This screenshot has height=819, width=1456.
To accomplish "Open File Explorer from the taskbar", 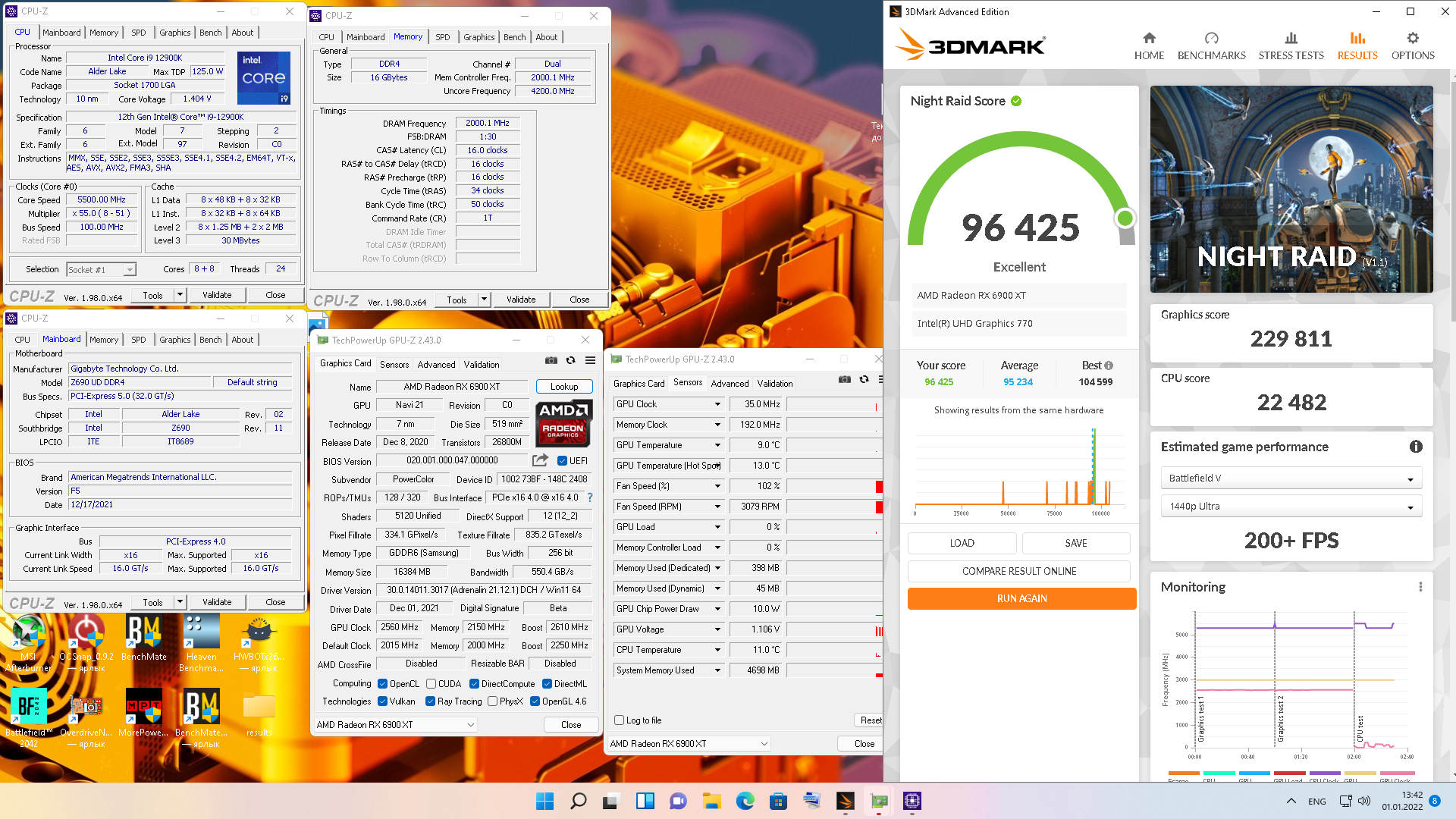I will tap(712, 801).
